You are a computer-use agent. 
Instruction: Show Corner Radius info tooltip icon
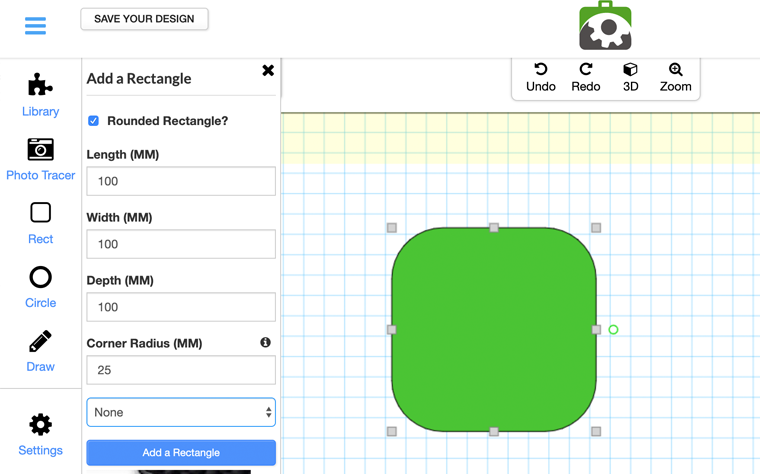click(x=265, y=342)
